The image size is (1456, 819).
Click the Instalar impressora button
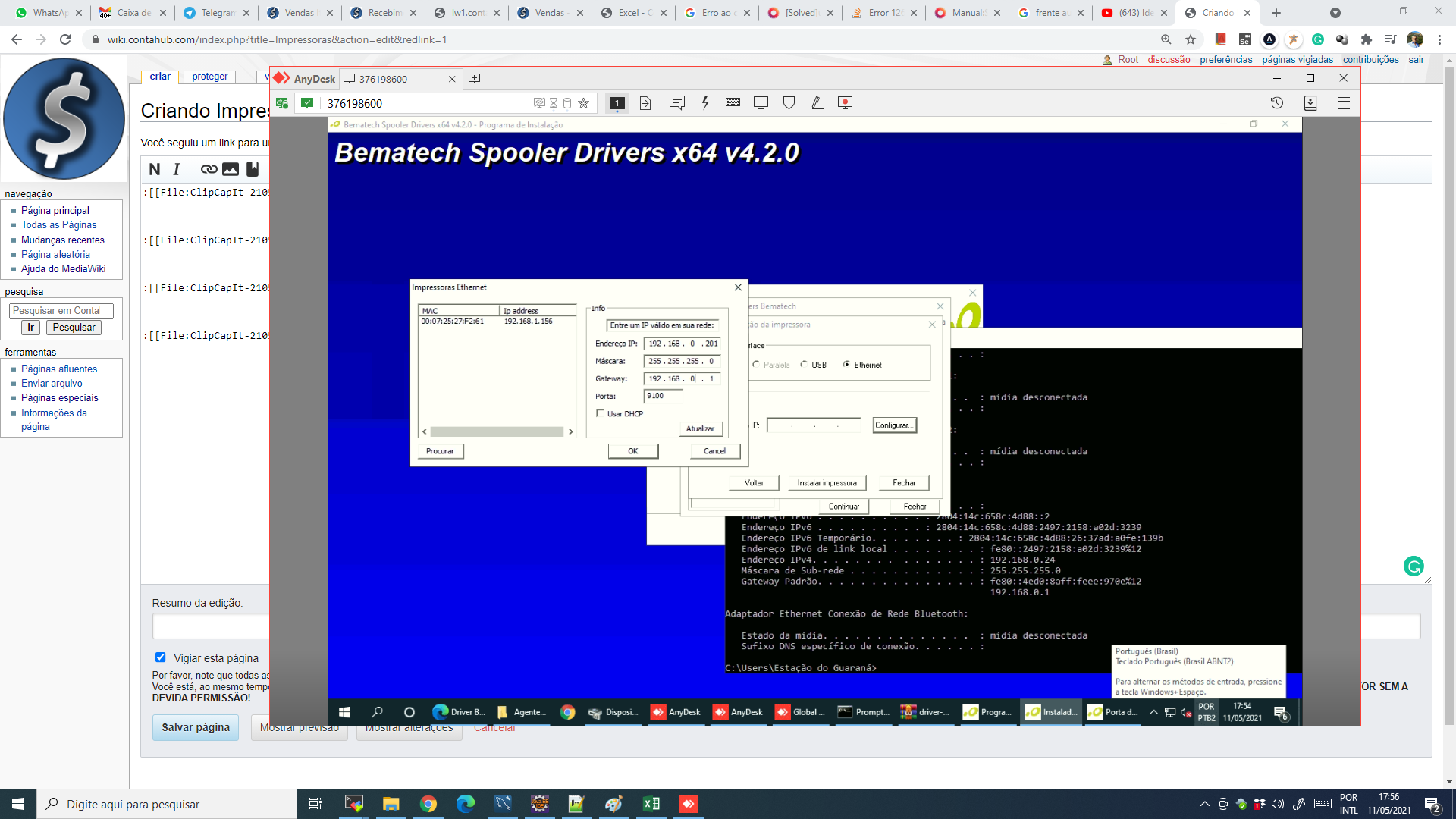click(x=827, y=483)
